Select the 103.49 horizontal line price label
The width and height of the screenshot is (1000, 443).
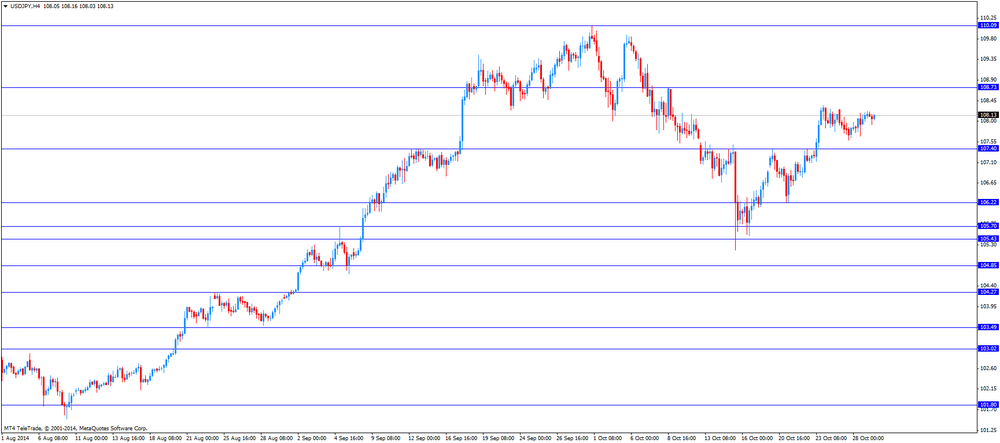(988, 327)
